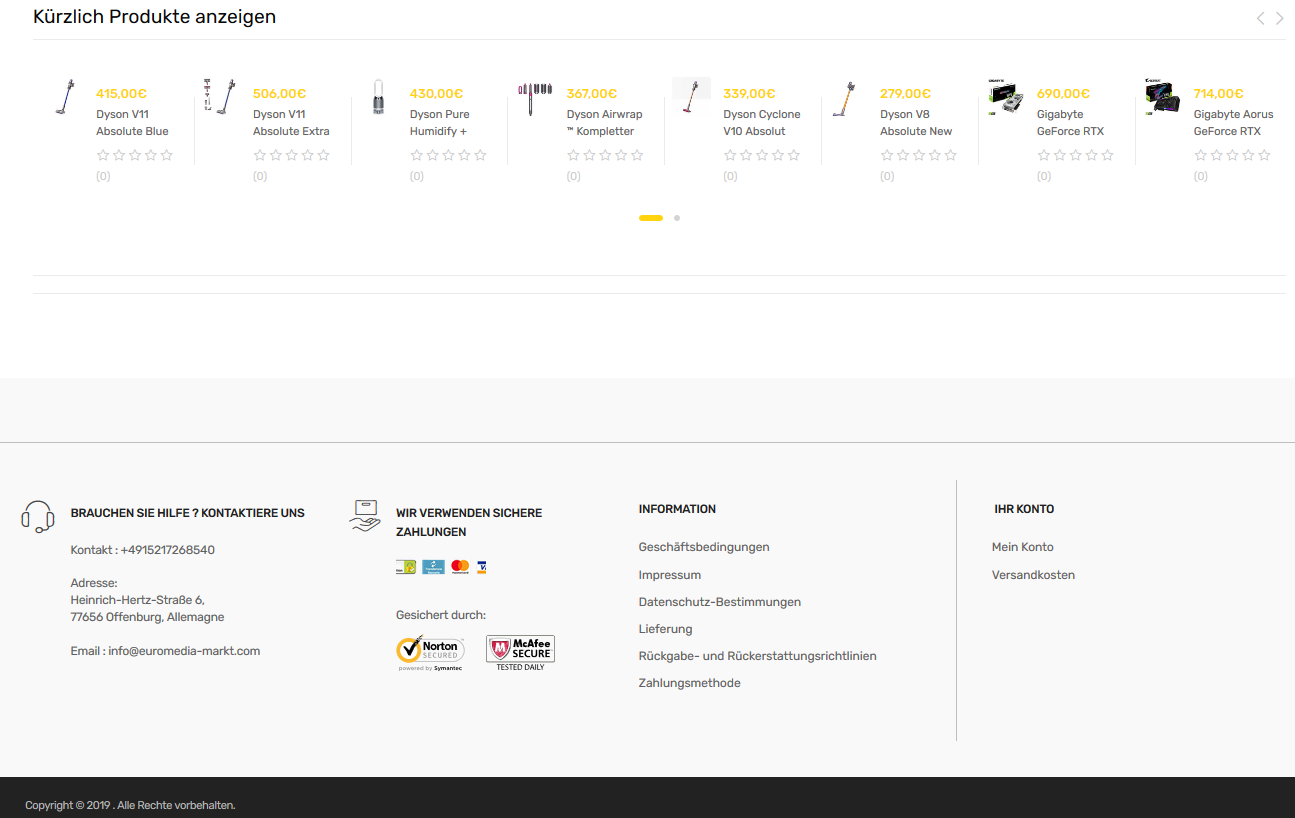The image size is (1295, 818).
Task: Click the 279,00€ price
Action: tap(905, 94)
